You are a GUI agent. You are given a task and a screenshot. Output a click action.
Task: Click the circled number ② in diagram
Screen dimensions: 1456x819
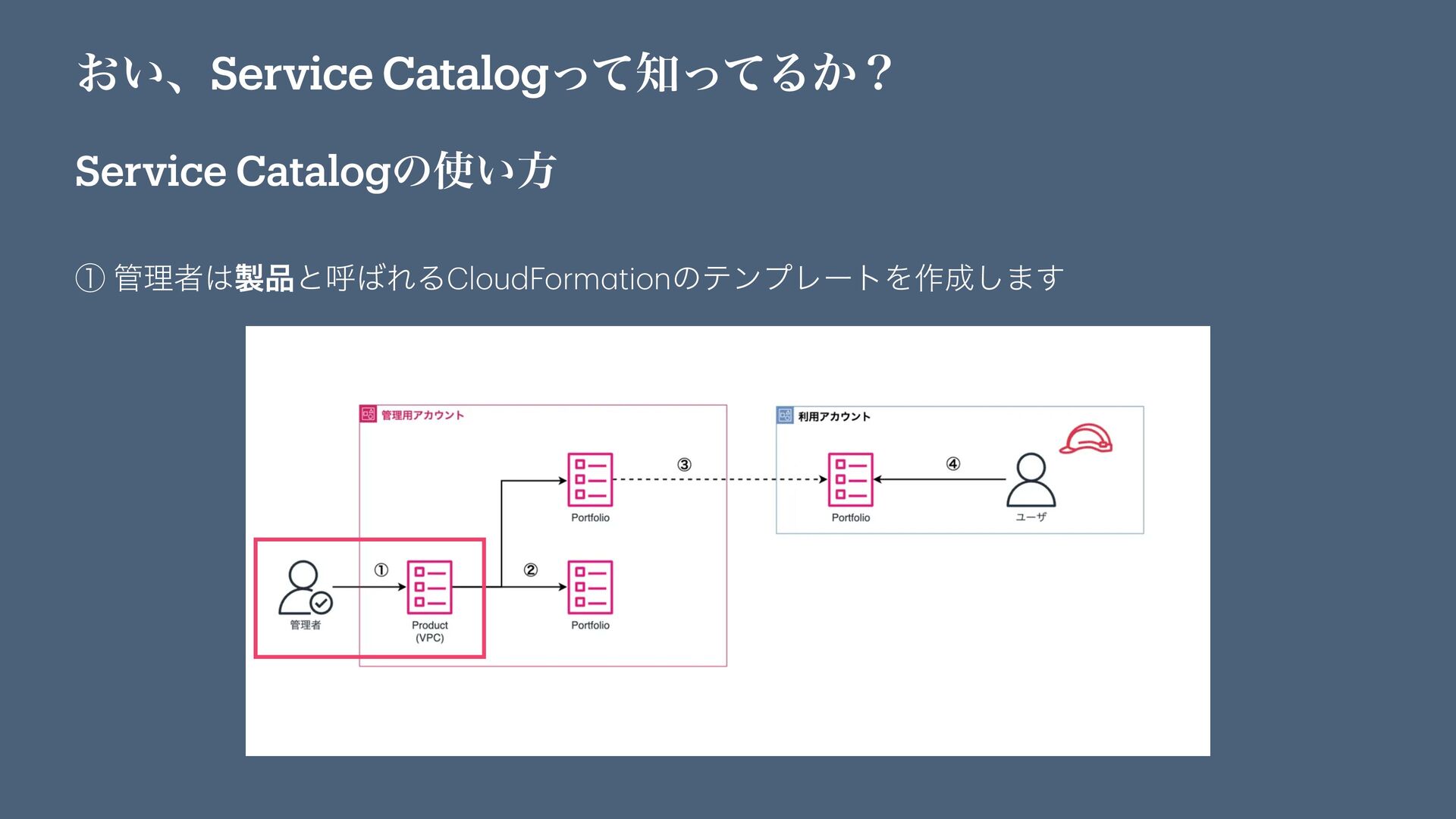point(531,570)
